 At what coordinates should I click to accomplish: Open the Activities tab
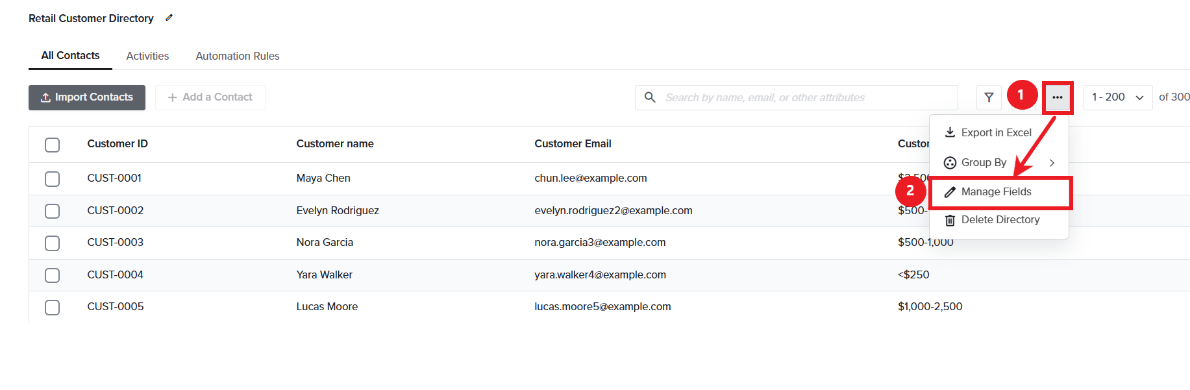147,56
